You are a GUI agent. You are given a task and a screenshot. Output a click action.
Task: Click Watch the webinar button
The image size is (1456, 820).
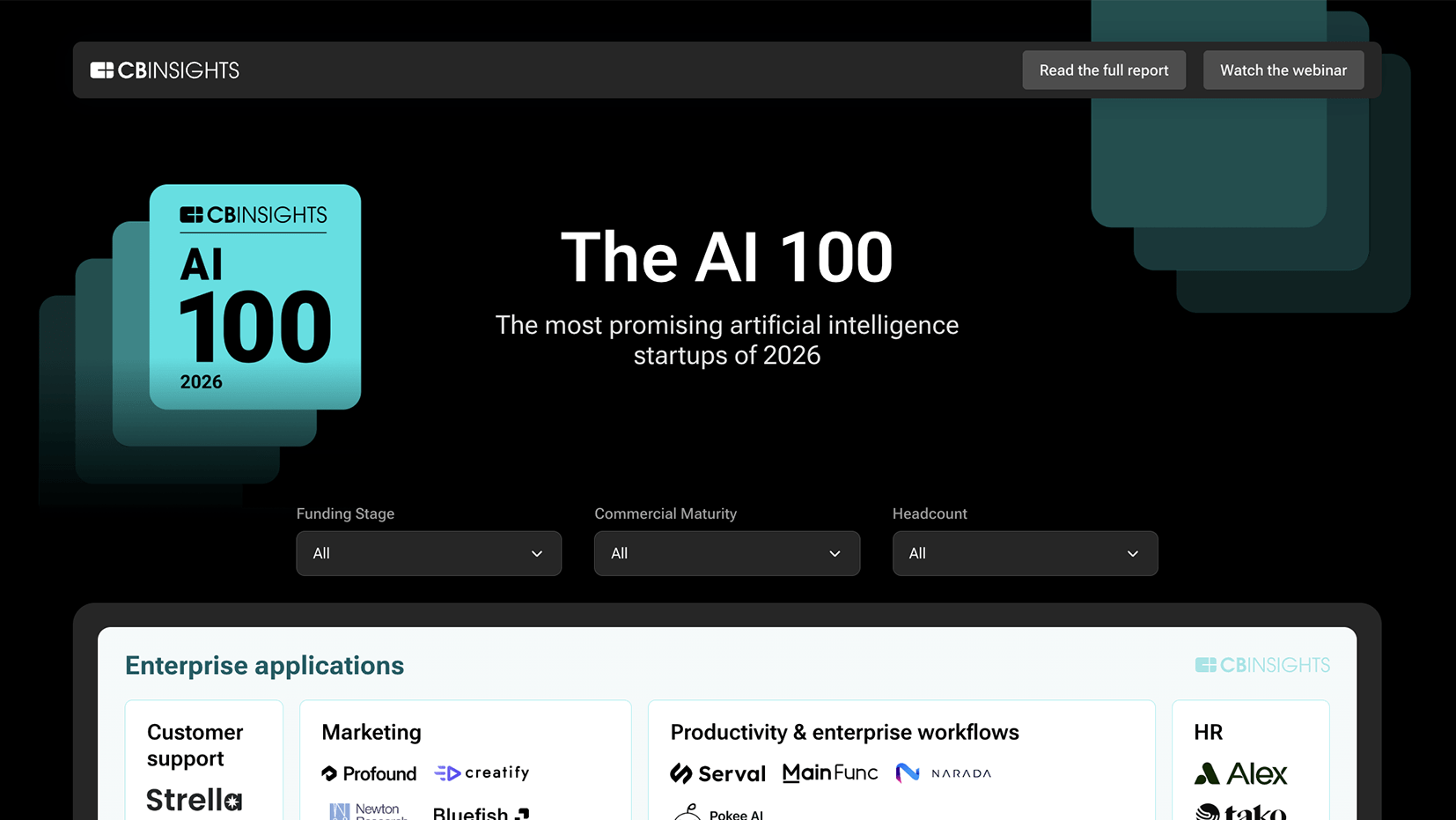pyautogui.click(x=1283, y=70)
